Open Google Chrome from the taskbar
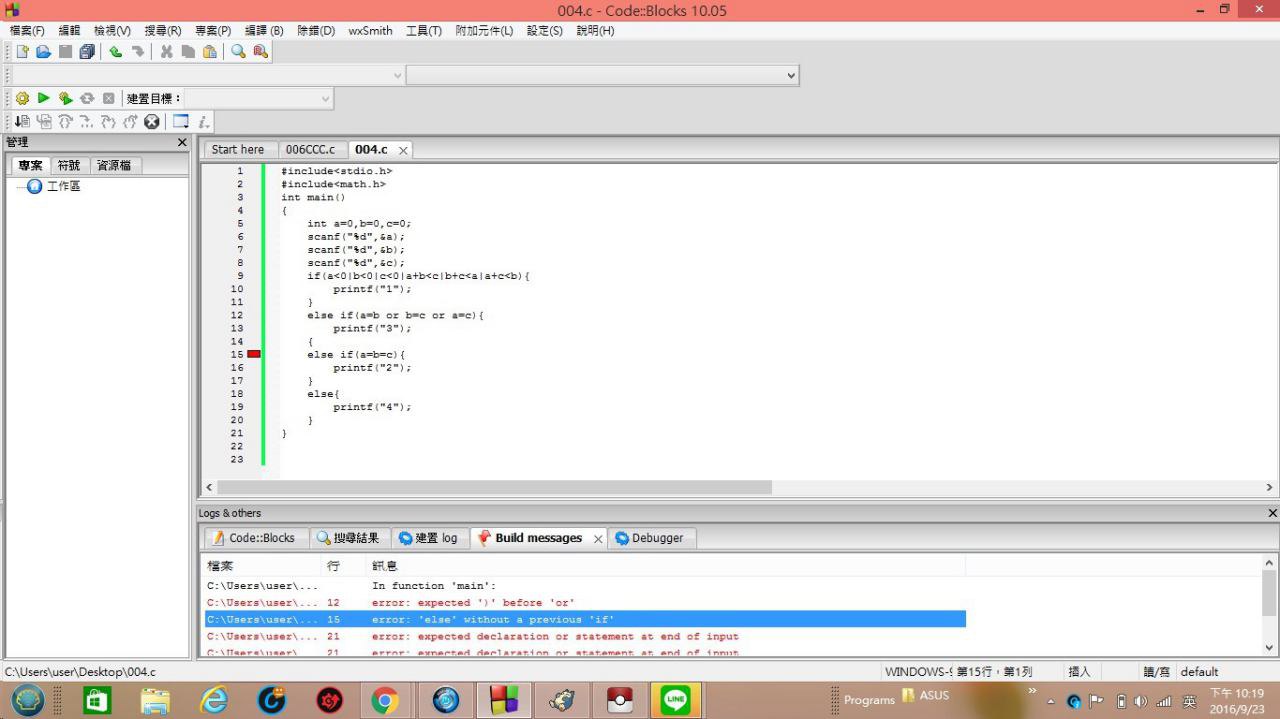This screenshot has width=1280, height=719. (x=385, y=700)
